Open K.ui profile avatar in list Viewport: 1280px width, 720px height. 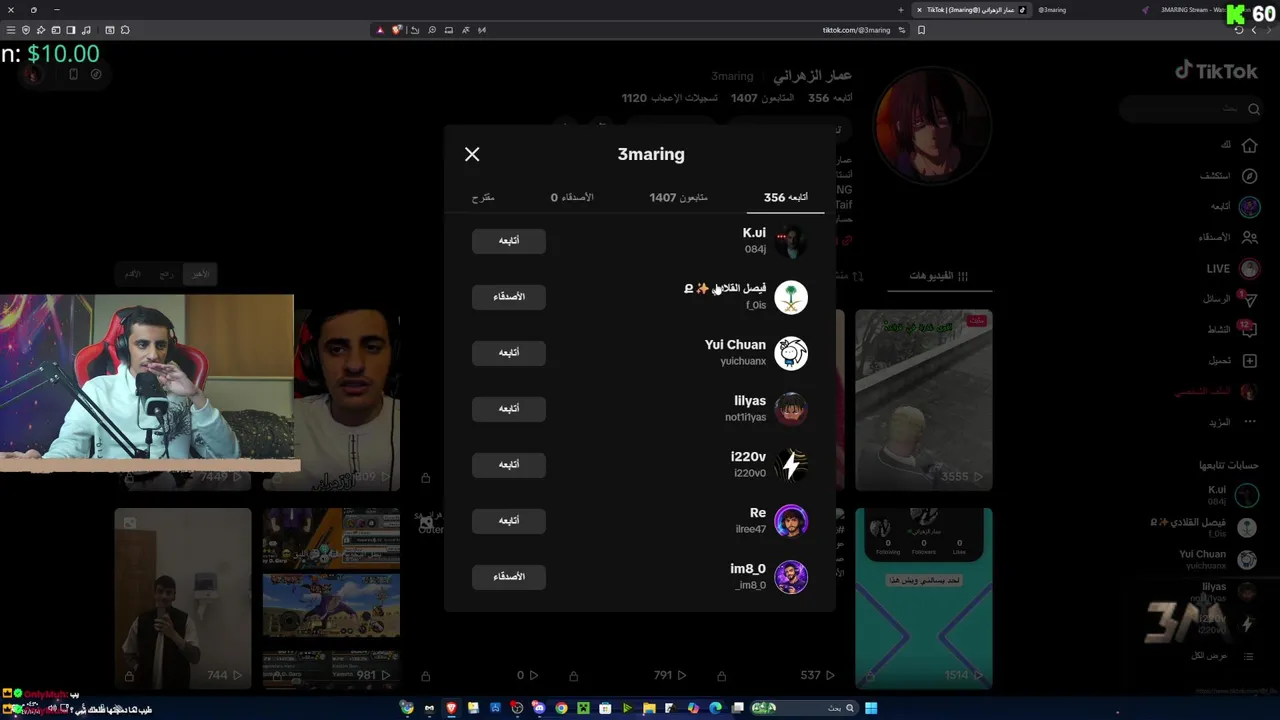point(791,241)
